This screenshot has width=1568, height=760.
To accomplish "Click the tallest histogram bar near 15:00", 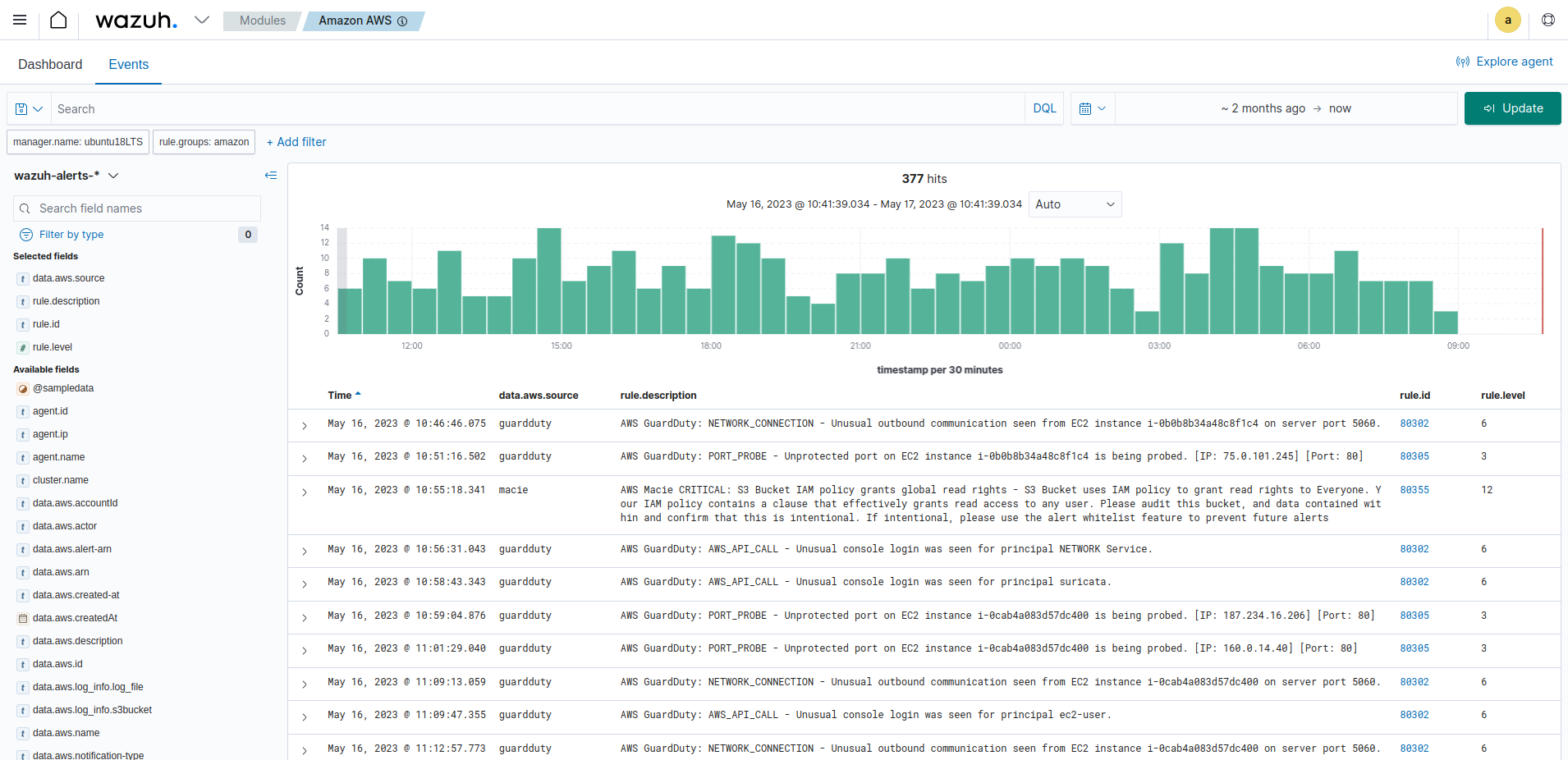I will pos(549,281).
